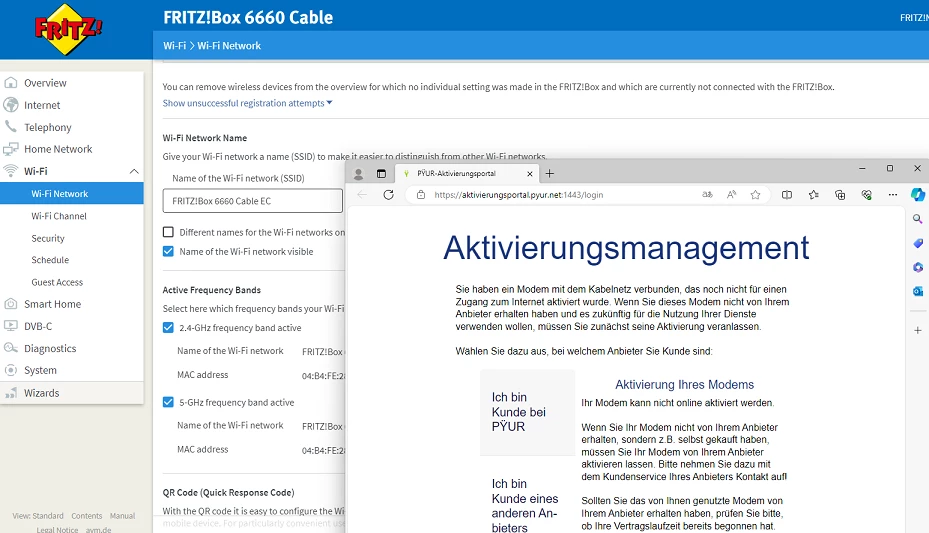Toggle Edge split screen icon

787,195
